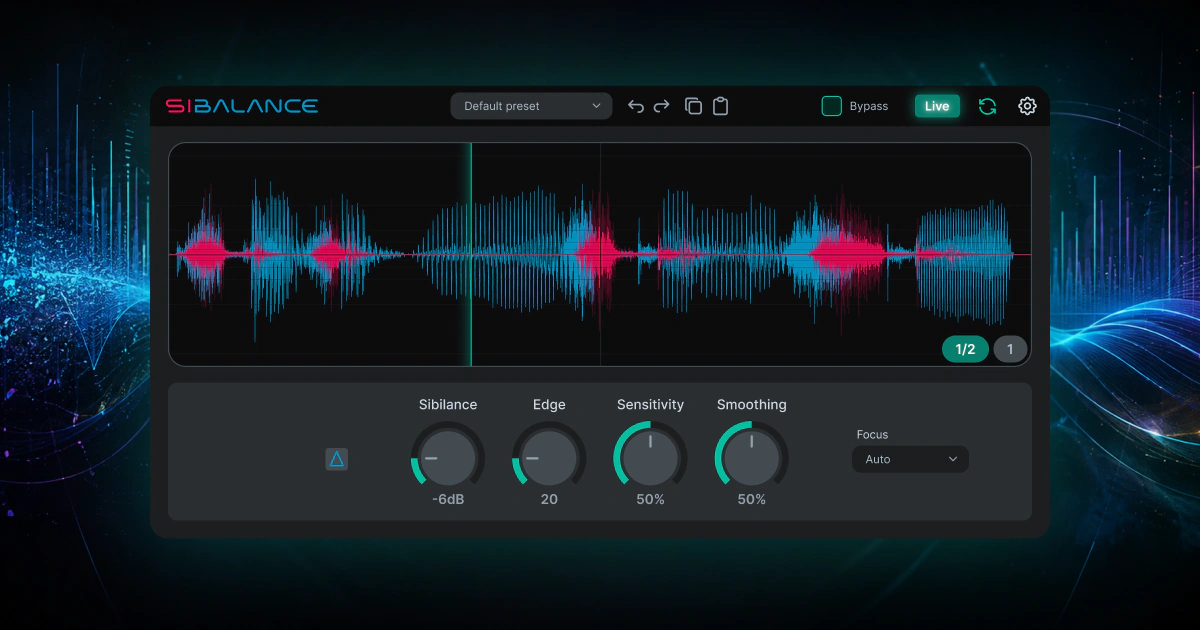Click the Sibilance knob

coord(448,457)
